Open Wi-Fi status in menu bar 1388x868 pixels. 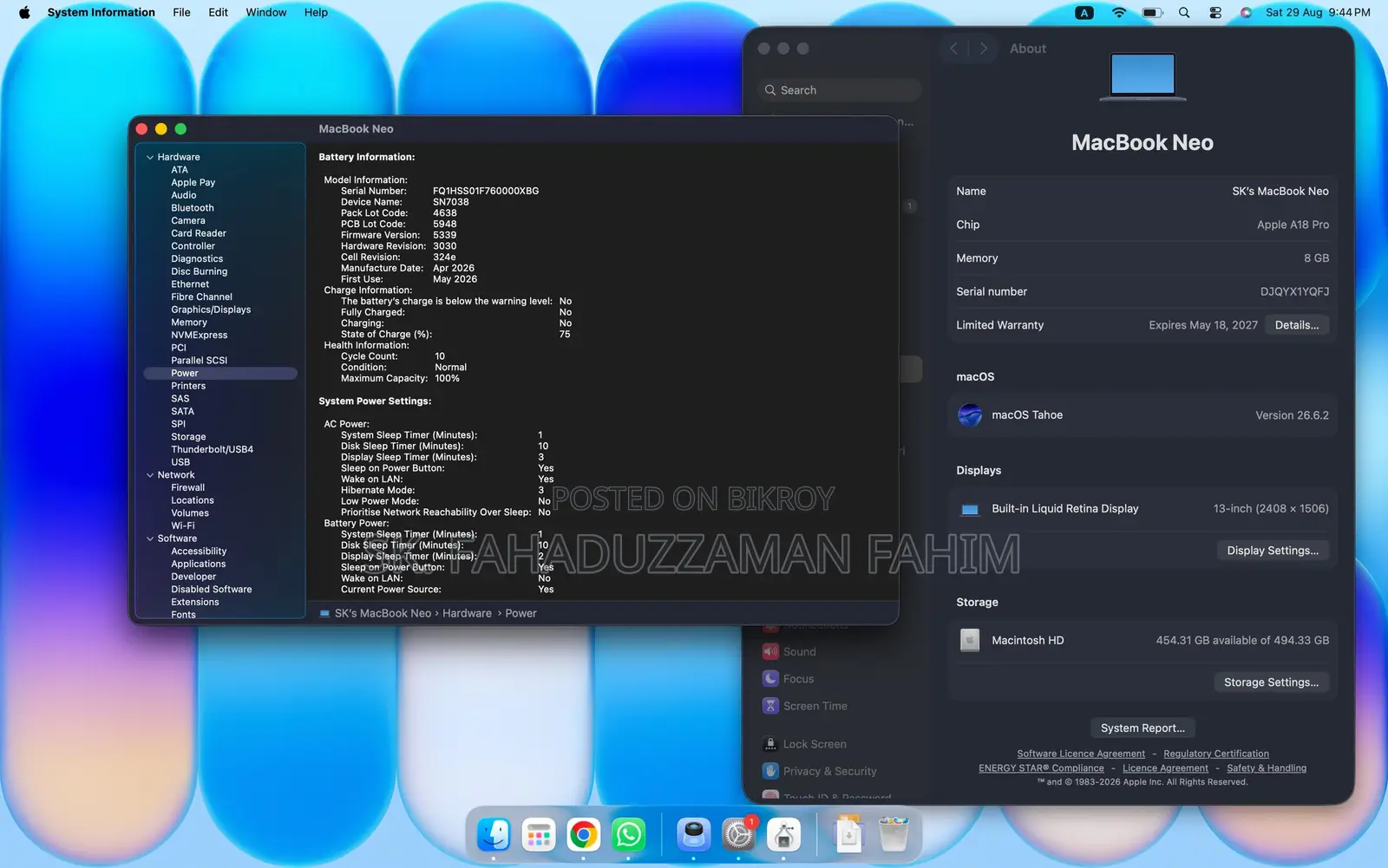(1119, 12)
